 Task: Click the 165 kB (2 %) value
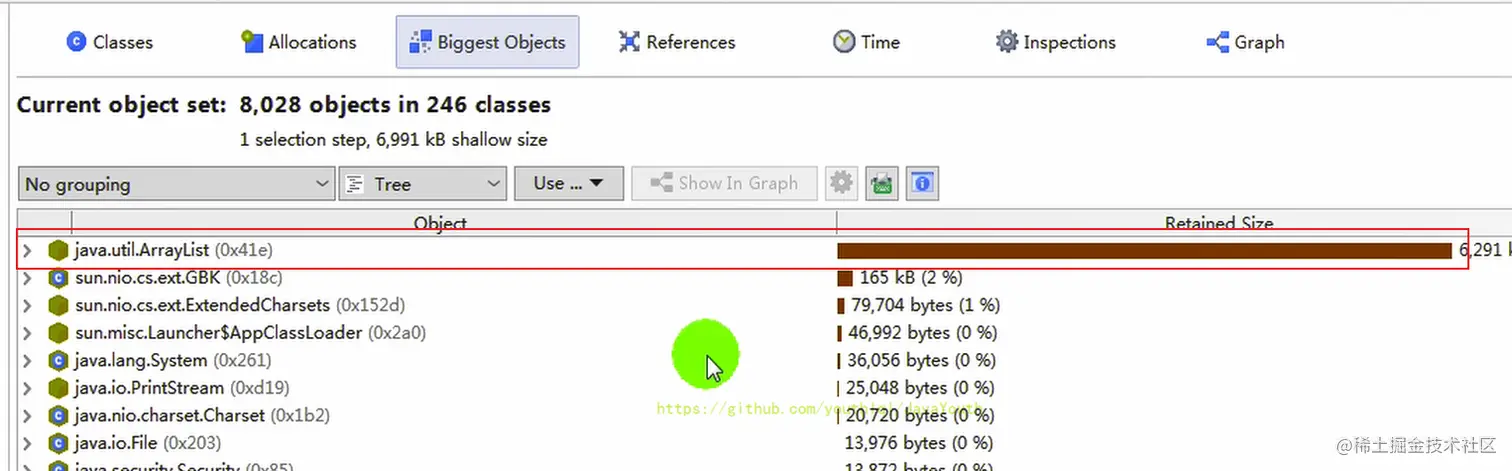point(910,278)
